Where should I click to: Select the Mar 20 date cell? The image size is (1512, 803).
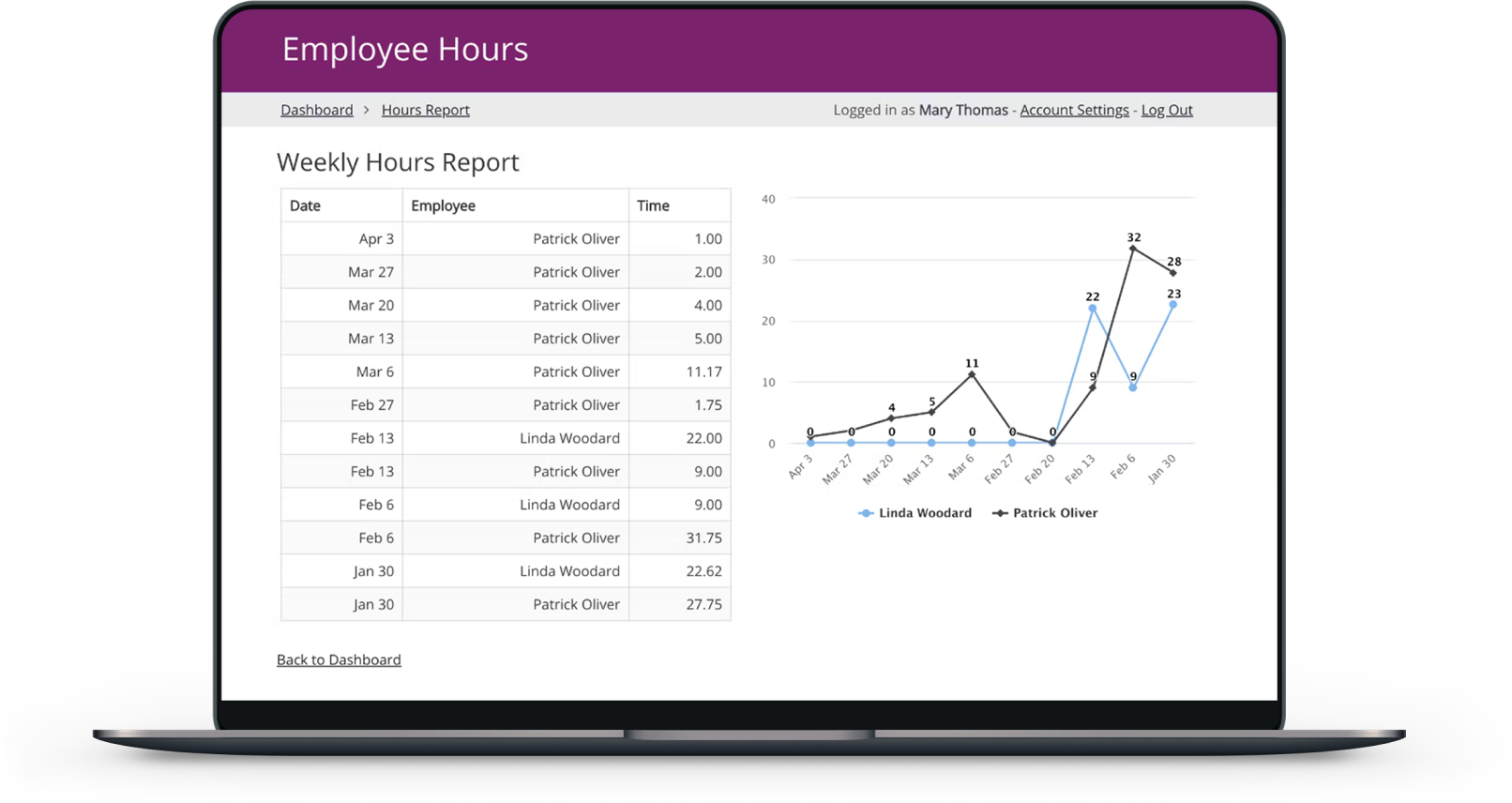pyautogui.click(x=341, y=305)
